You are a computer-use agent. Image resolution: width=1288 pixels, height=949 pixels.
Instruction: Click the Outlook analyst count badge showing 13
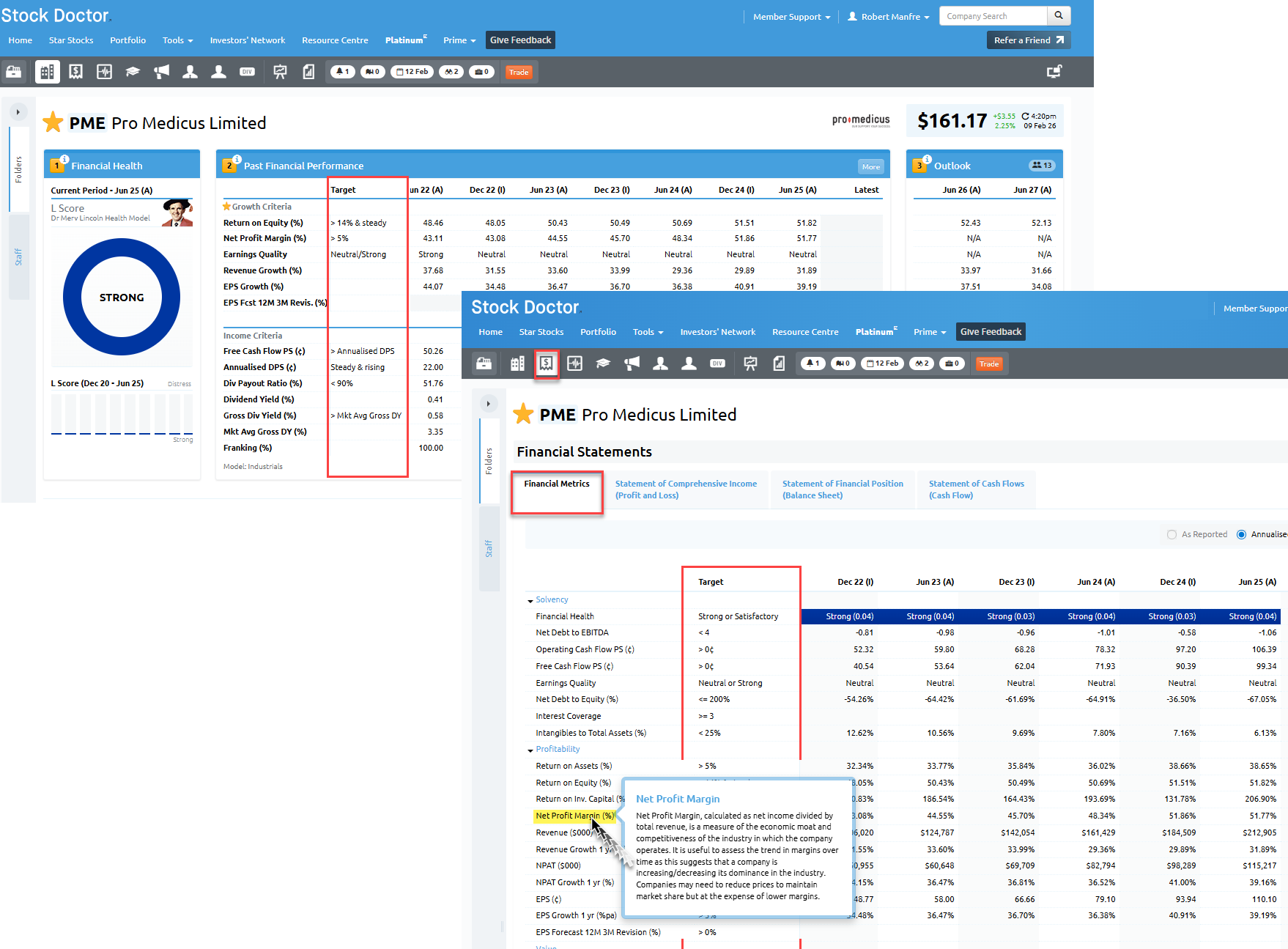point(1041,166)
